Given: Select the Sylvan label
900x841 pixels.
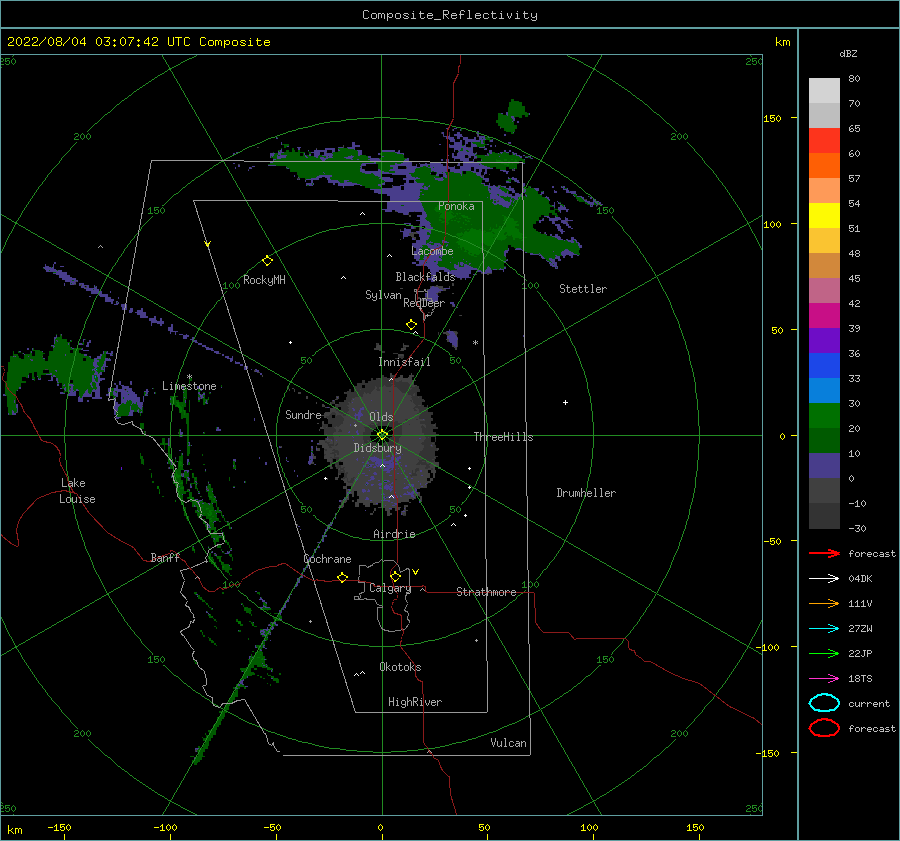Looking at the screenshot, I should [383, 295].
